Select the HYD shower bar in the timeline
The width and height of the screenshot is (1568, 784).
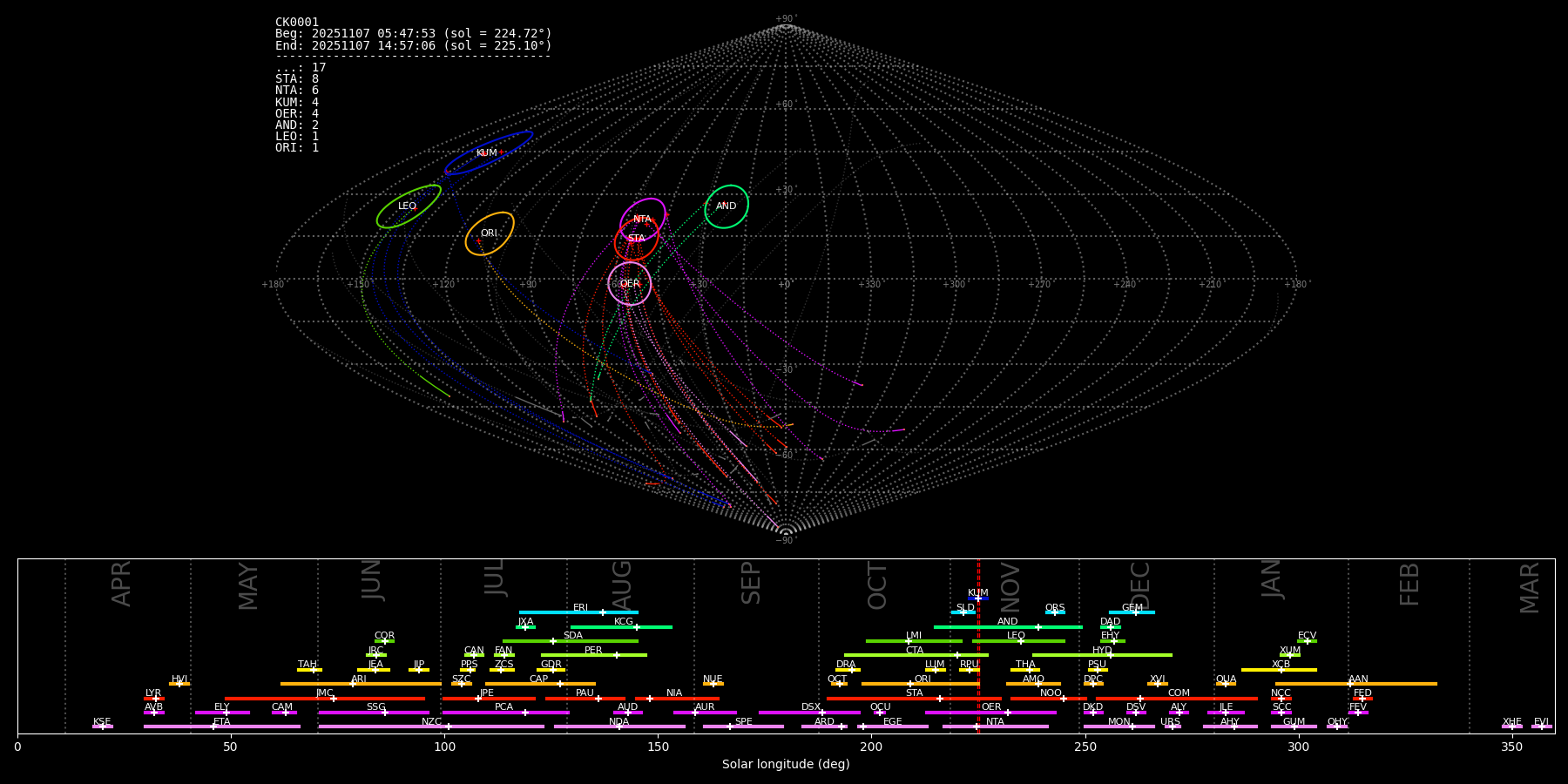(1102, 655)
